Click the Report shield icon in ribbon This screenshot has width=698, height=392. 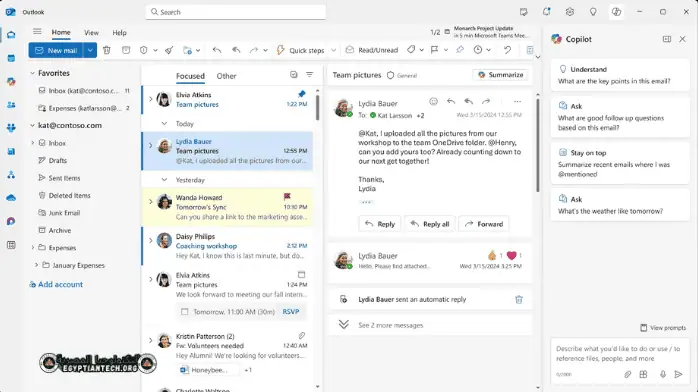coord(143,50)
